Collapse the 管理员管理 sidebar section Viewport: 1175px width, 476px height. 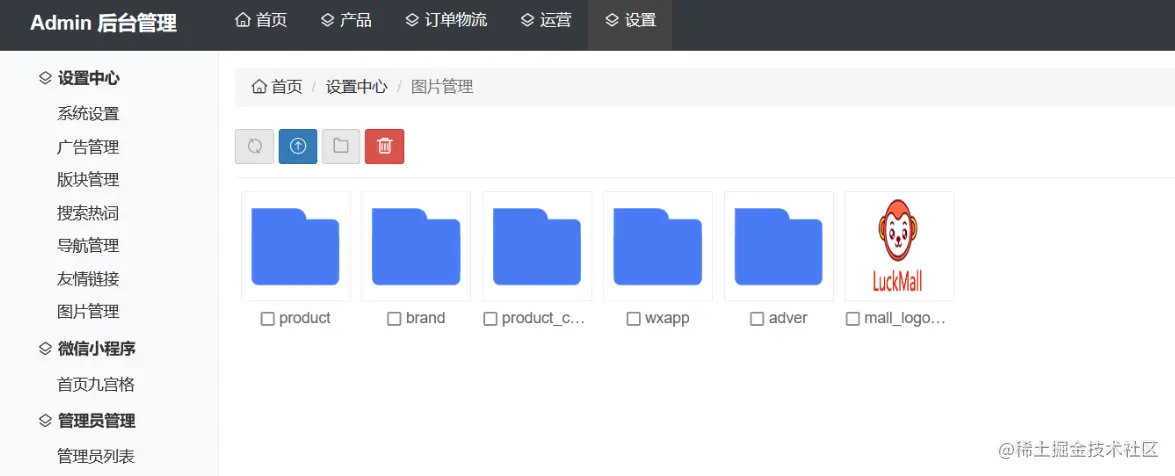pyautogui.click(x=88, y=421)
